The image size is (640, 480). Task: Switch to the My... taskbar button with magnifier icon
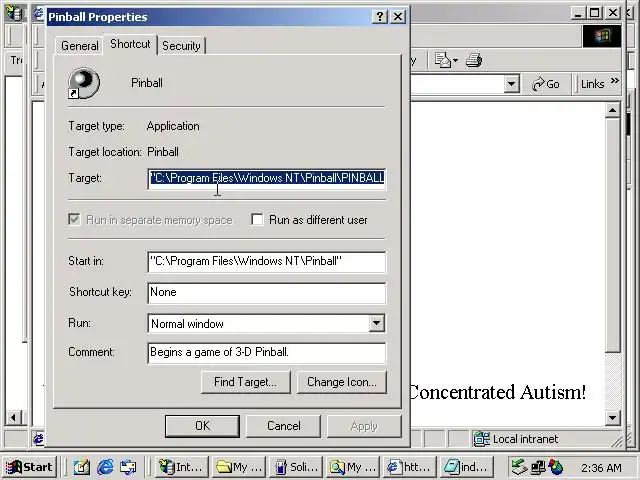[x=353, y=467]
